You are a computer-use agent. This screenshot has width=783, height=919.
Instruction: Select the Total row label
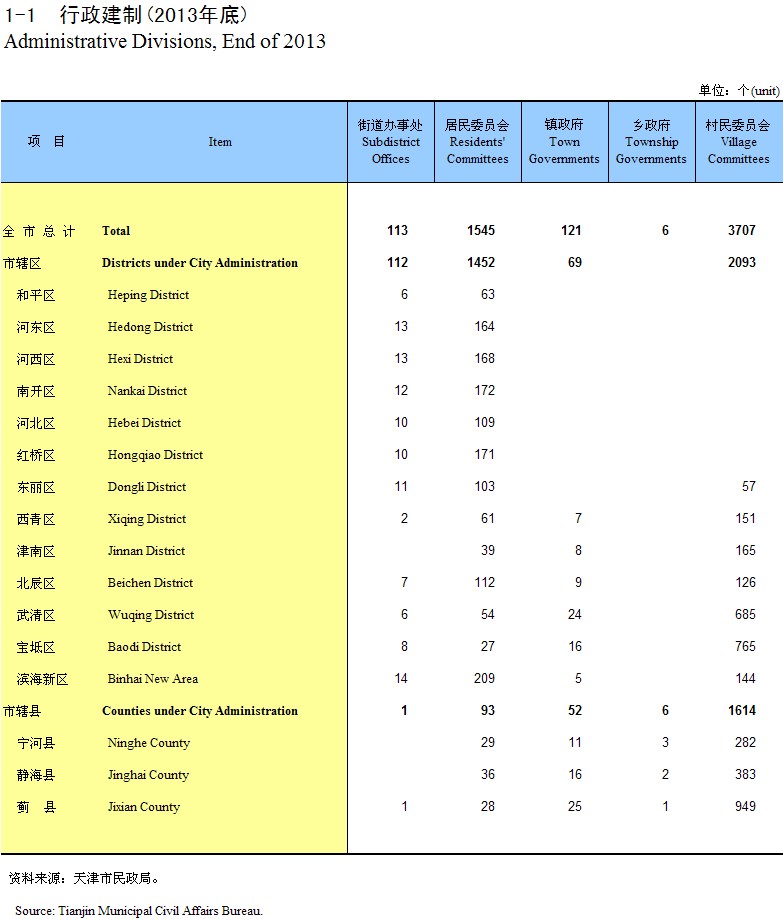(116, 231)
